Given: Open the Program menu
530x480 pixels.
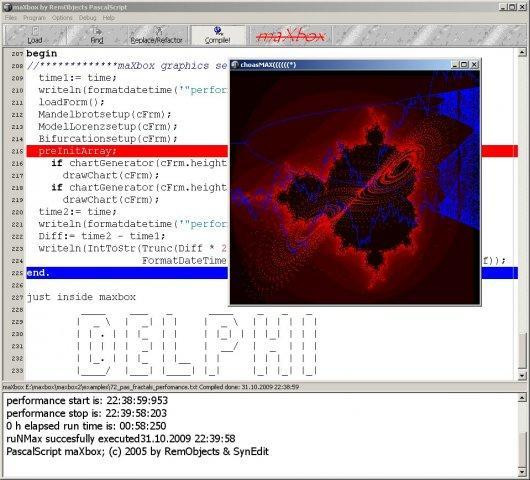Looking at the screenshot, I should [x=34, y=18].
